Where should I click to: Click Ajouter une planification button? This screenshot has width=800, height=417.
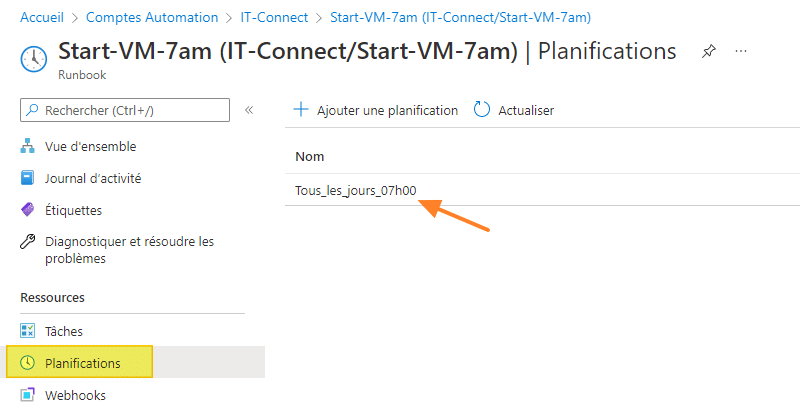(375, 110)
